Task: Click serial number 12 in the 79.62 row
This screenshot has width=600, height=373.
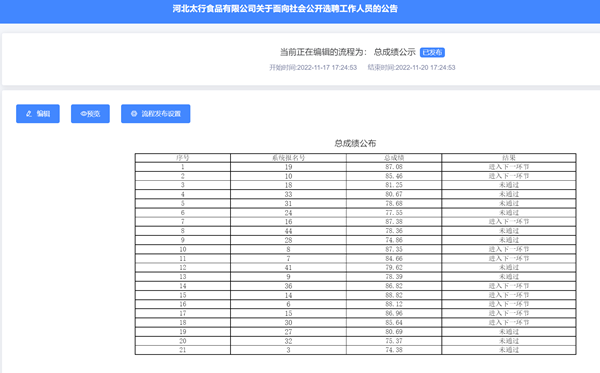Action: pyautogui.click(x=183, y=267)
